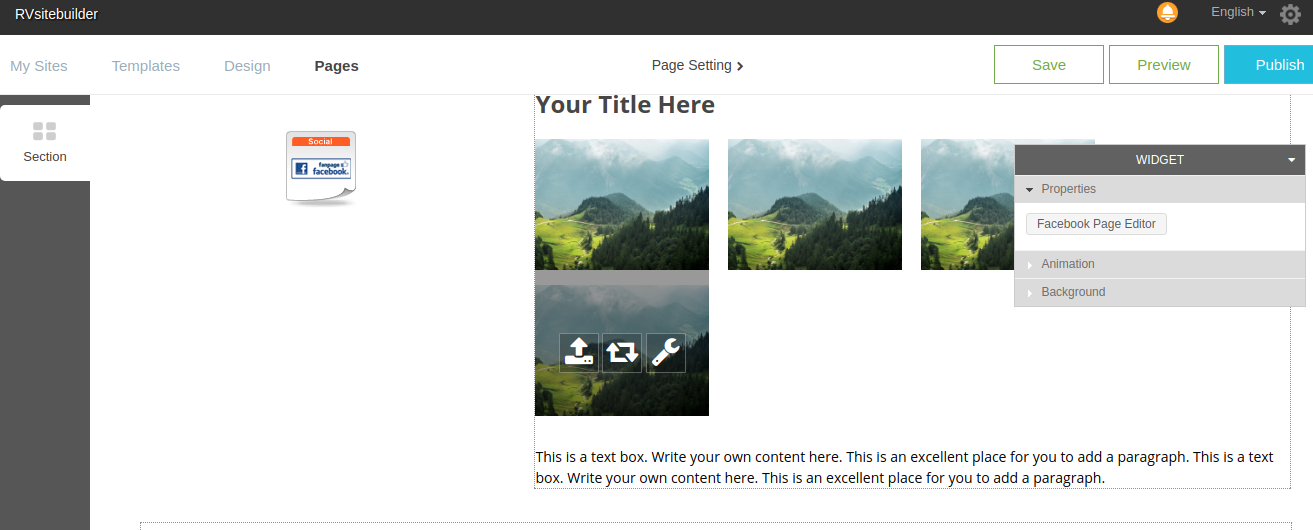Open the Facebook Page Editor button
Viewport: 1313px width, 530px height.
click(1096, 224)
